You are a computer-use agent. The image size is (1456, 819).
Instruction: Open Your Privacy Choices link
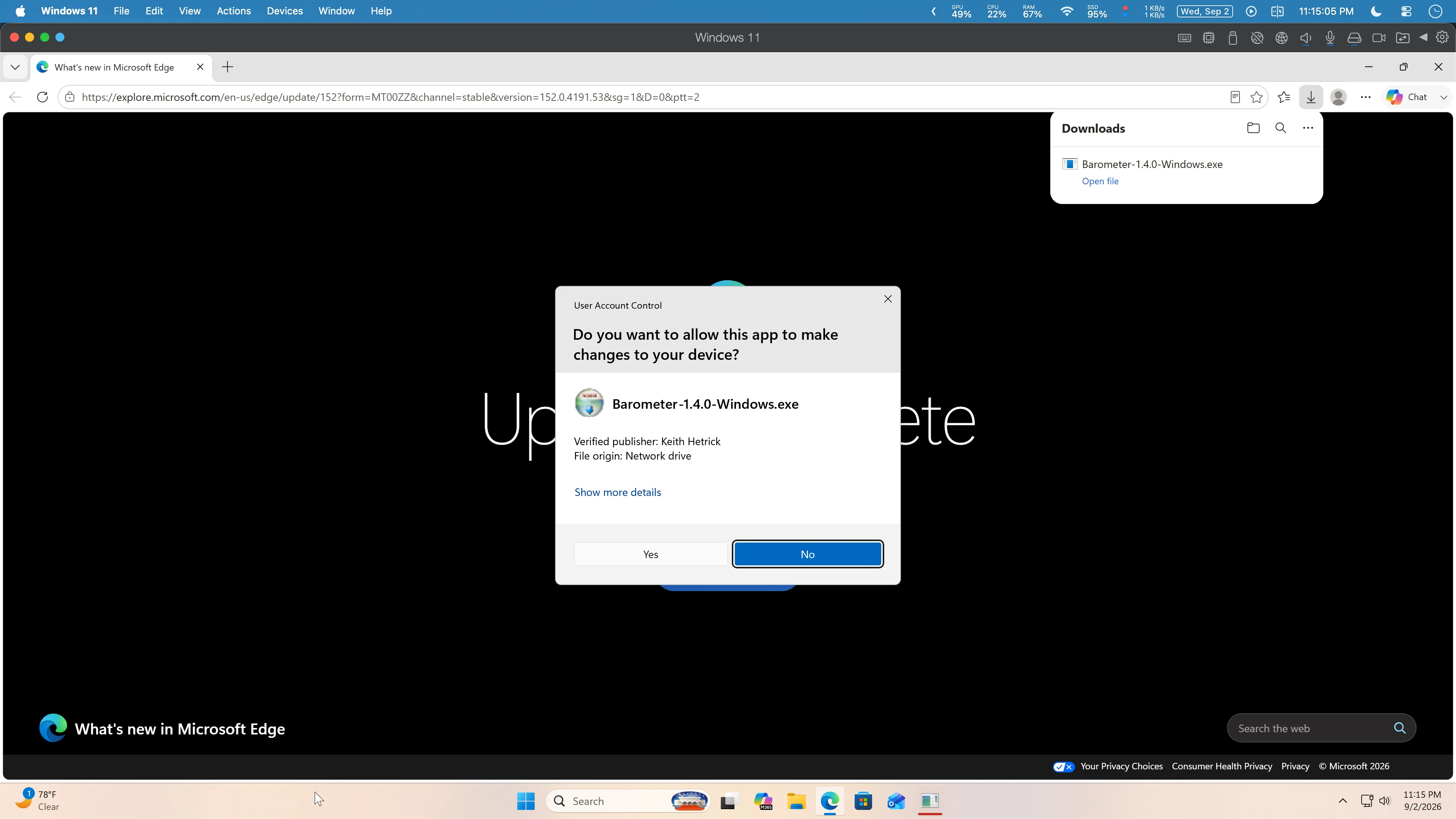pos(1122,766)
